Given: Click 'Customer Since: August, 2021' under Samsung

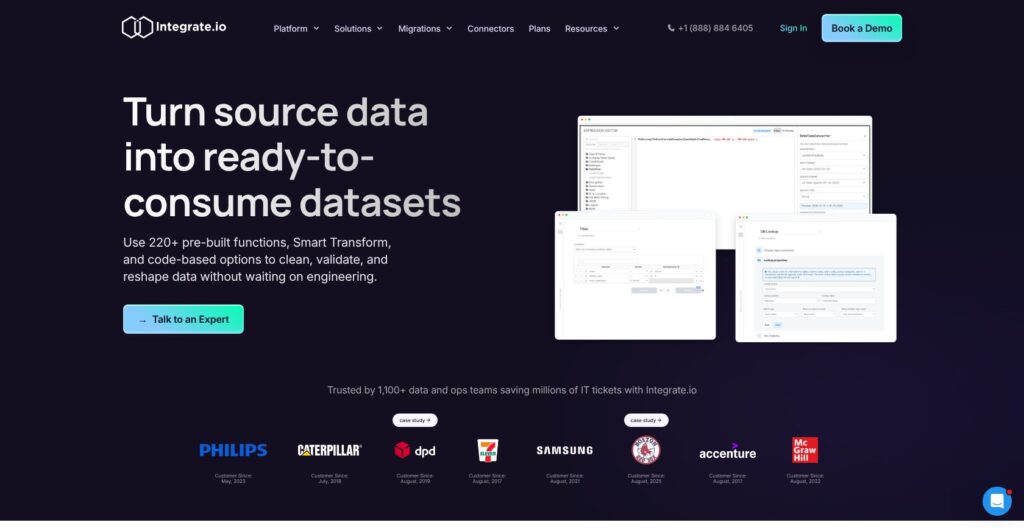Looking at the screenshot, I should (564, 478).
